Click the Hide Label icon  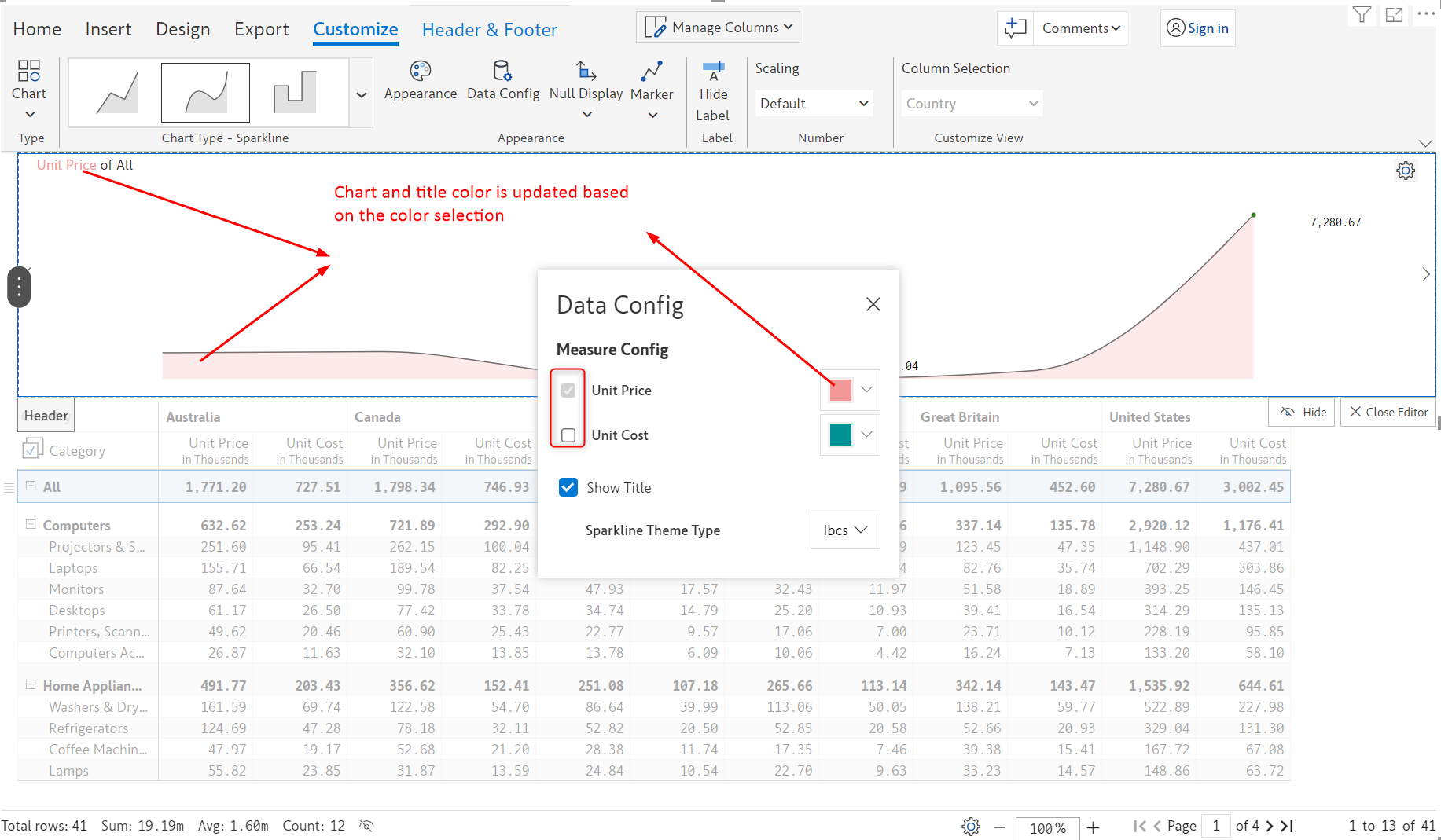(713, 72)
